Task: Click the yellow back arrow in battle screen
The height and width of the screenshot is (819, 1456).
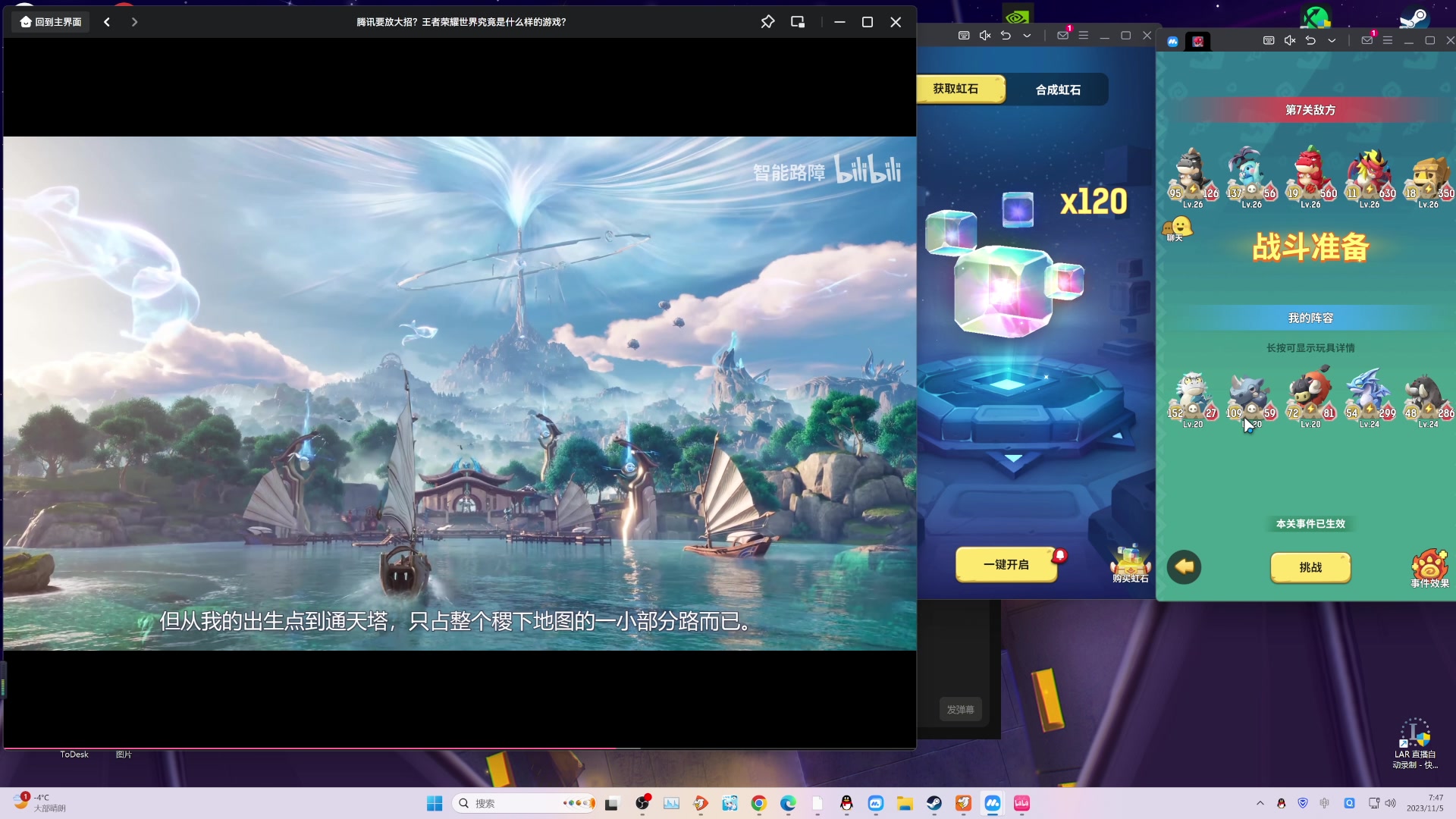Action: [x=1184, y=566]
